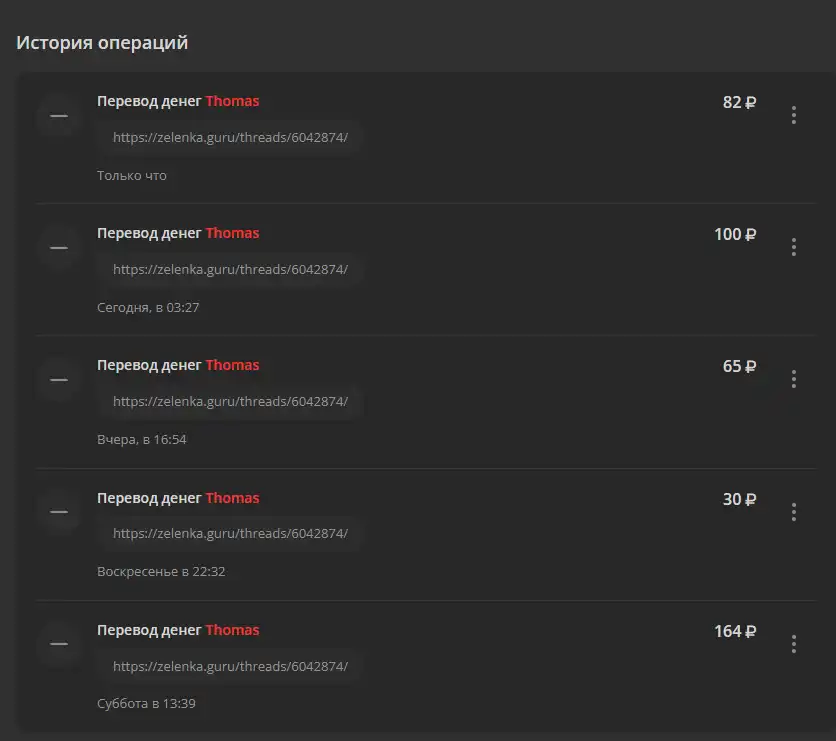Screen dimensions: 836x741
Task: Follow the thread link in Sunday's 22:32 transfer
Action: [230, 534]
